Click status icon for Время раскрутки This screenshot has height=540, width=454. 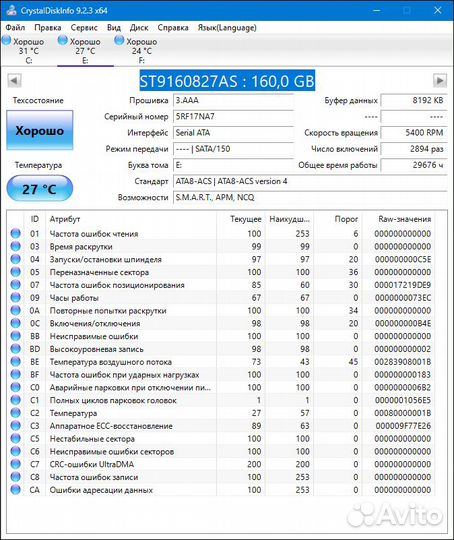pyautogui.click(x=16, y=246)
